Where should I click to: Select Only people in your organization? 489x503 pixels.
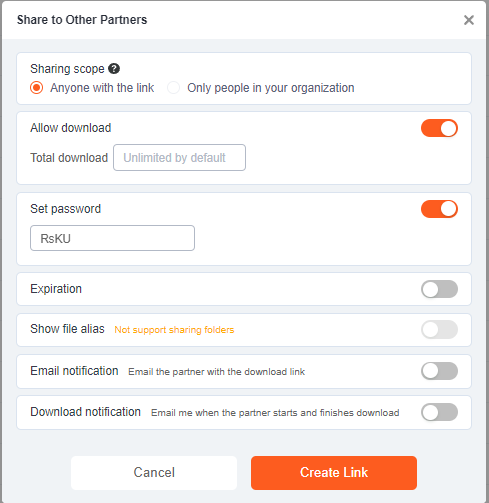pos(173,88)
